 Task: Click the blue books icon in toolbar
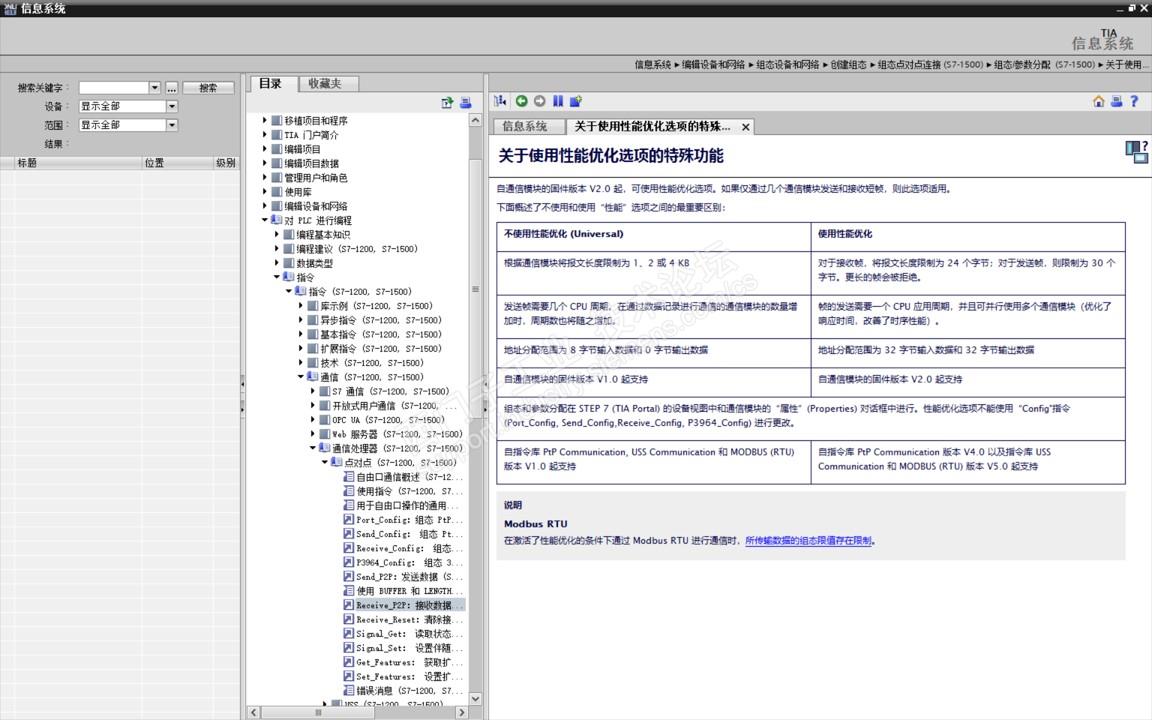[x=558, y=101]
